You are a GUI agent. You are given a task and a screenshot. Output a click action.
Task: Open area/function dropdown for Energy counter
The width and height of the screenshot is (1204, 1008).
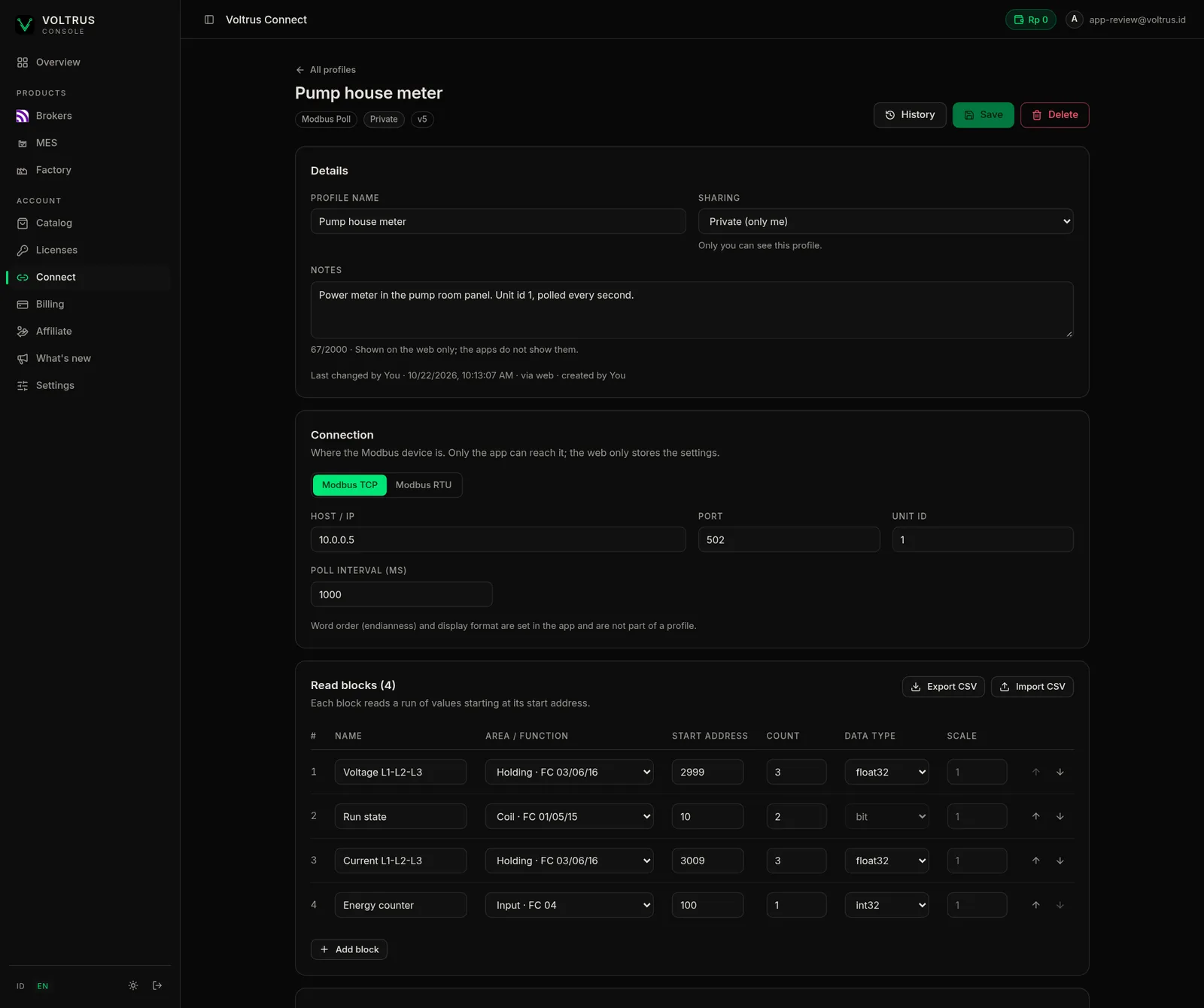[569, 905]
